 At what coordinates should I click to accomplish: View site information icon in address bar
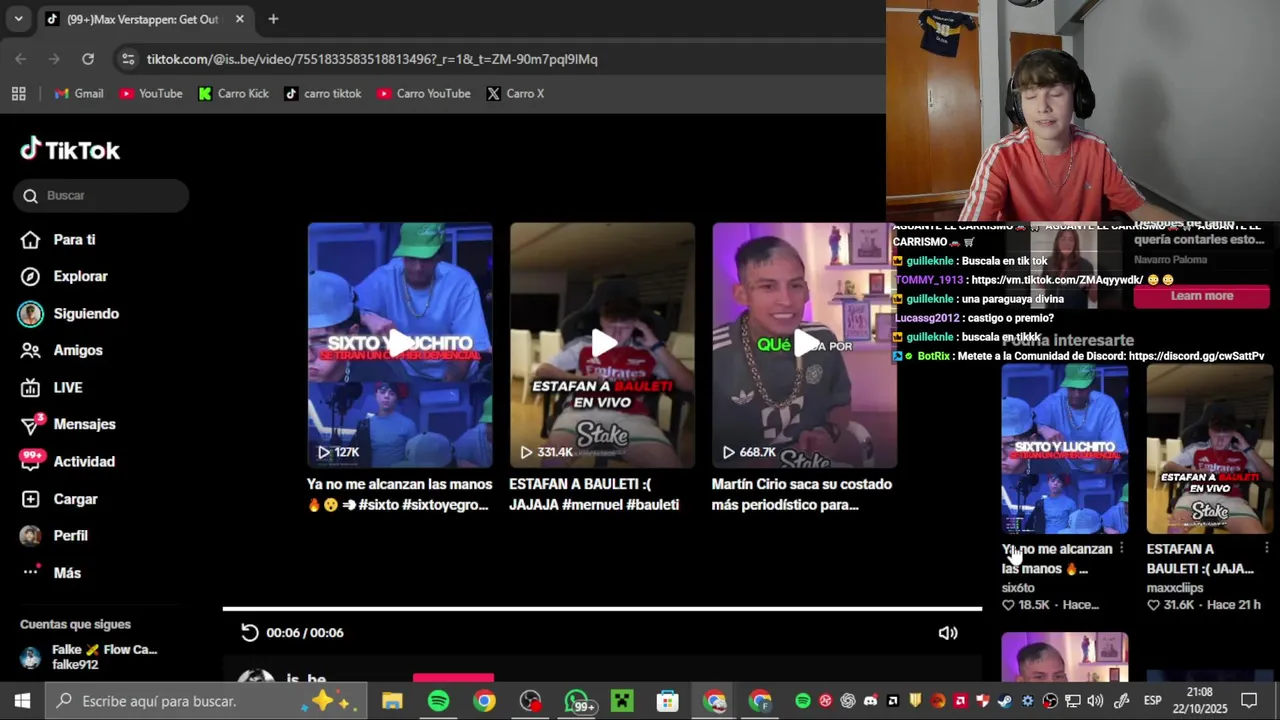pos(128,59)
